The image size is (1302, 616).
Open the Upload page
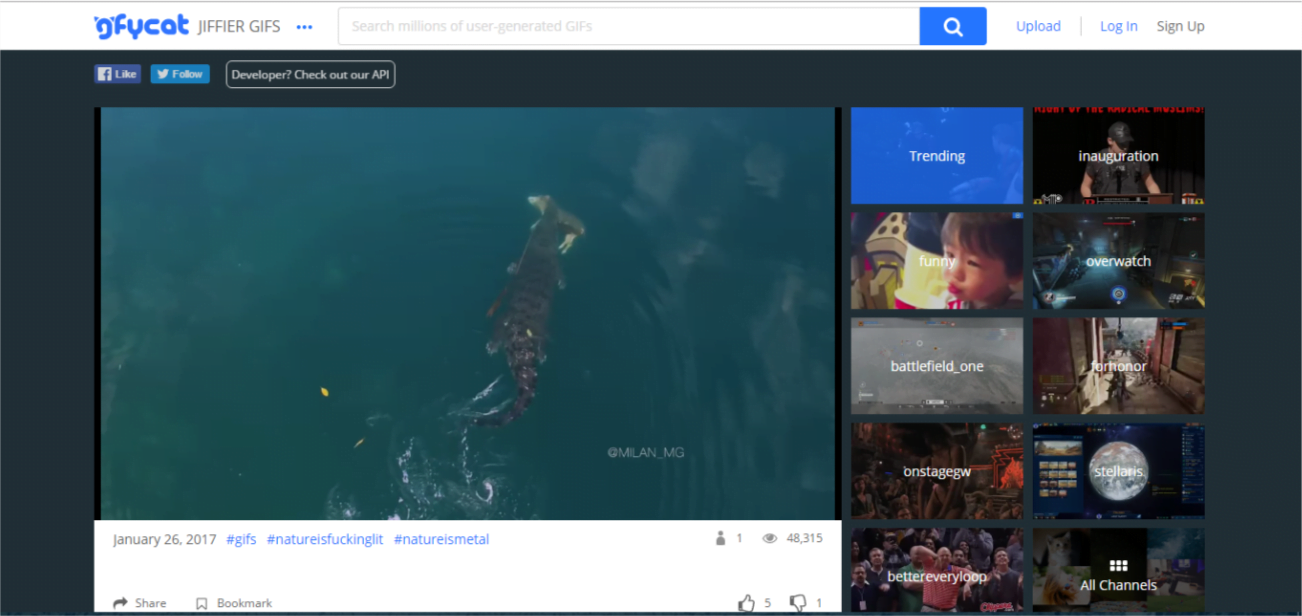(1038, 27)
